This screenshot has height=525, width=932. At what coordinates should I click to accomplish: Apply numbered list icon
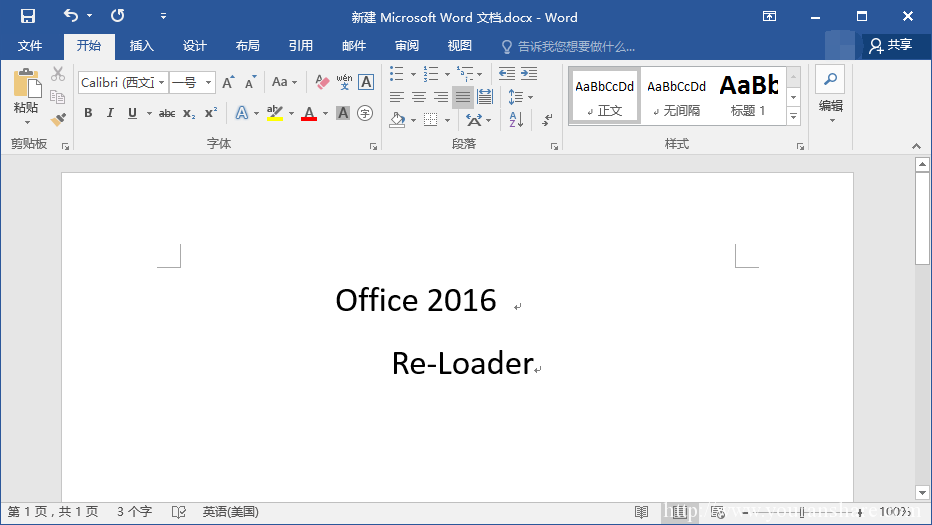coord(431,74)
